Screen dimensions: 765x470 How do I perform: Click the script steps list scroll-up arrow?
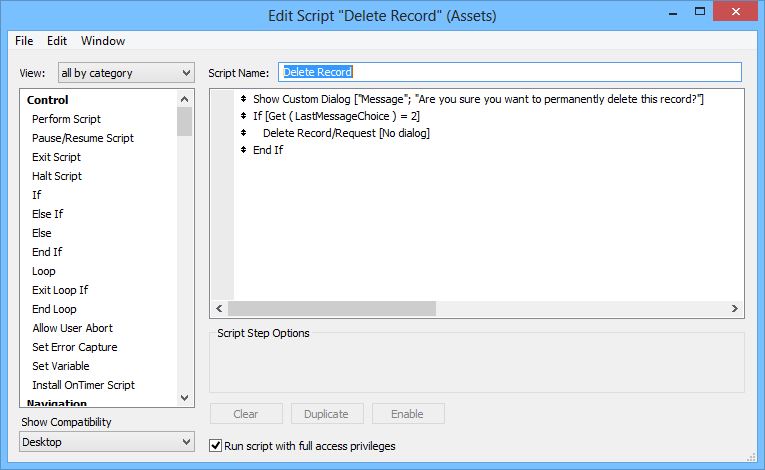185,98
